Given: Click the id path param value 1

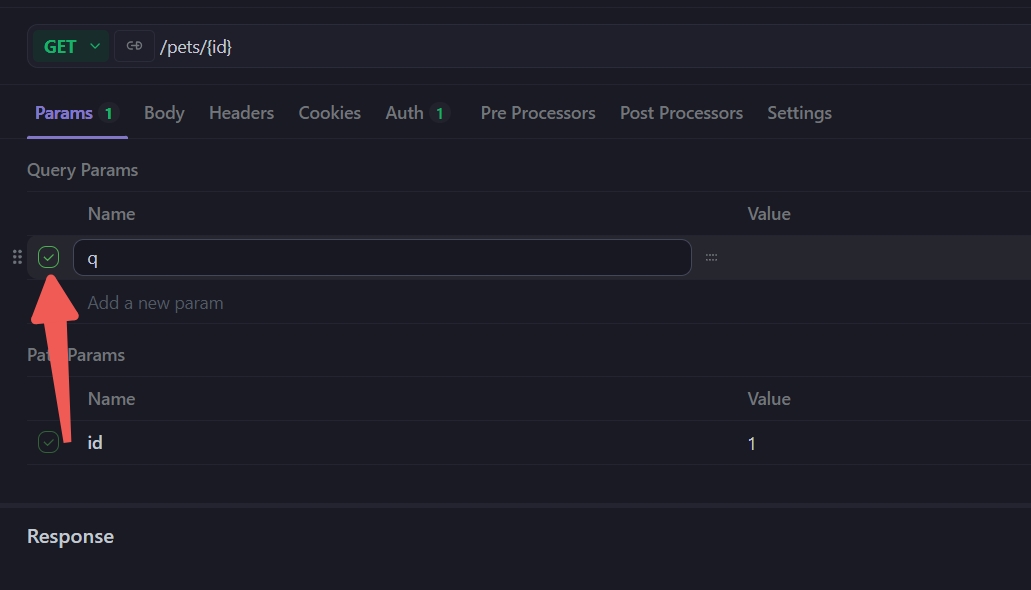Looking at the screenshot, I should [x=752, y=443].
